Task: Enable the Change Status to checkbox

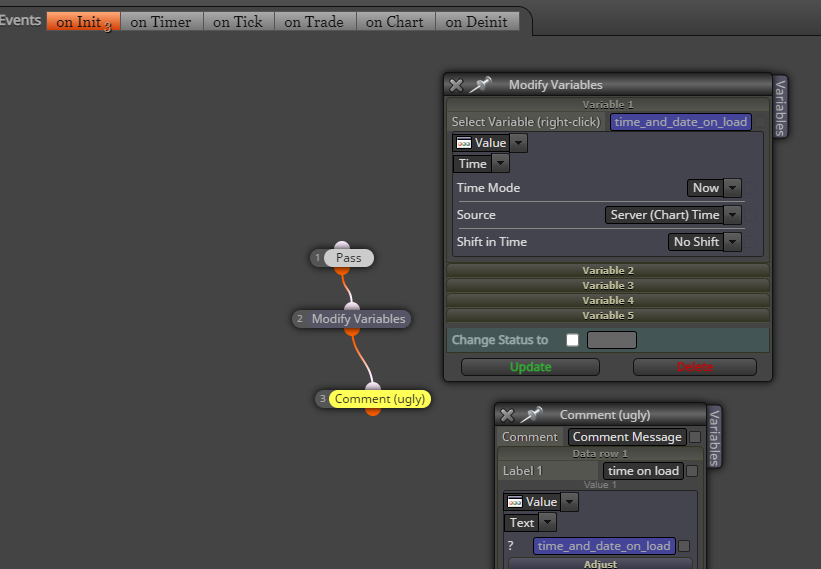Action: click(x=572, y=340)
